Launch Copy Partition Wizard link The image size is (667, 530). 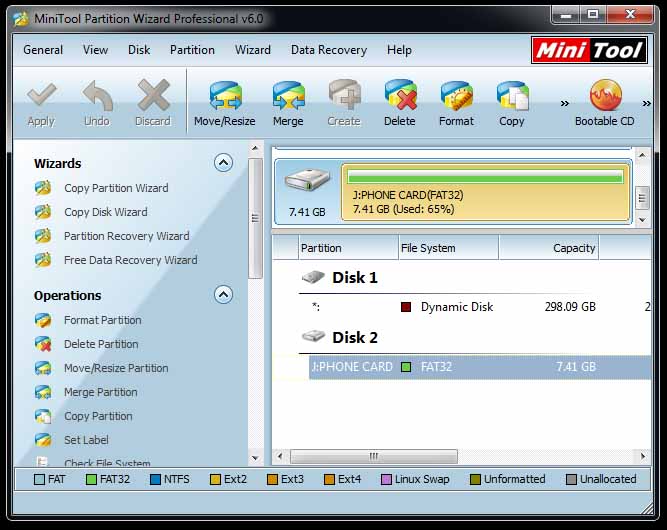[x=116, y=188]
